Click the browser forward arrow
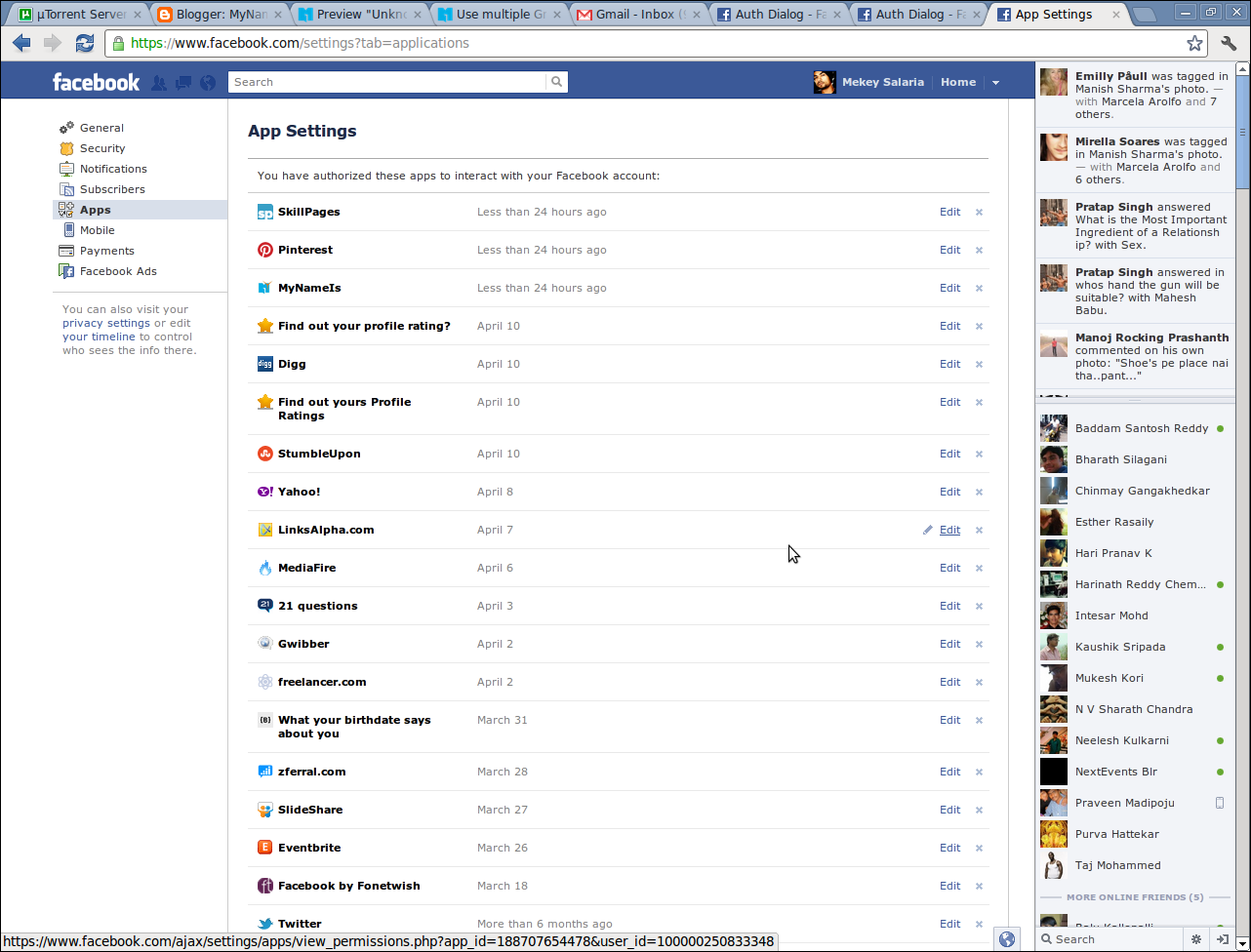Viewport: 1251px width, 952px height. click(53, 43)
